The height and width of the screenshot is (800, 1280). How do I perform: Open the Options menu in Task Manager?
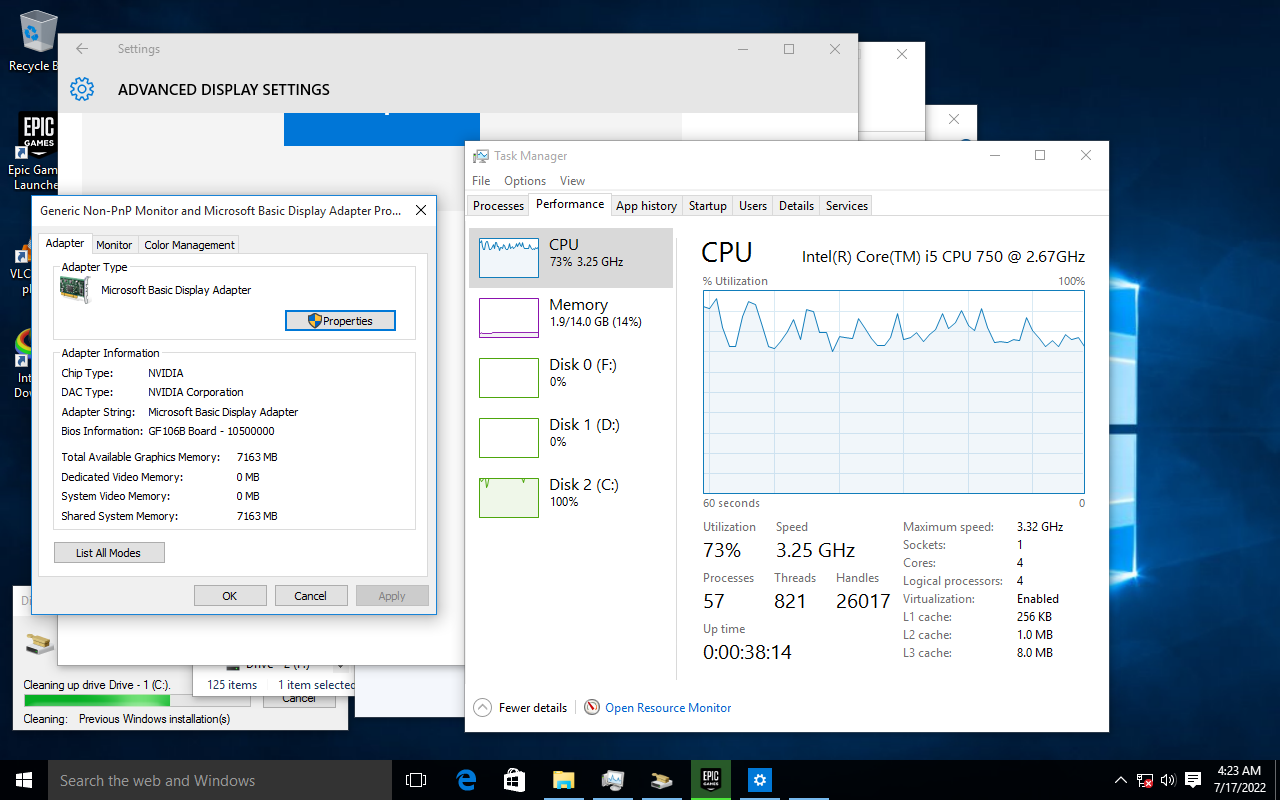click(x=525, y=181)
